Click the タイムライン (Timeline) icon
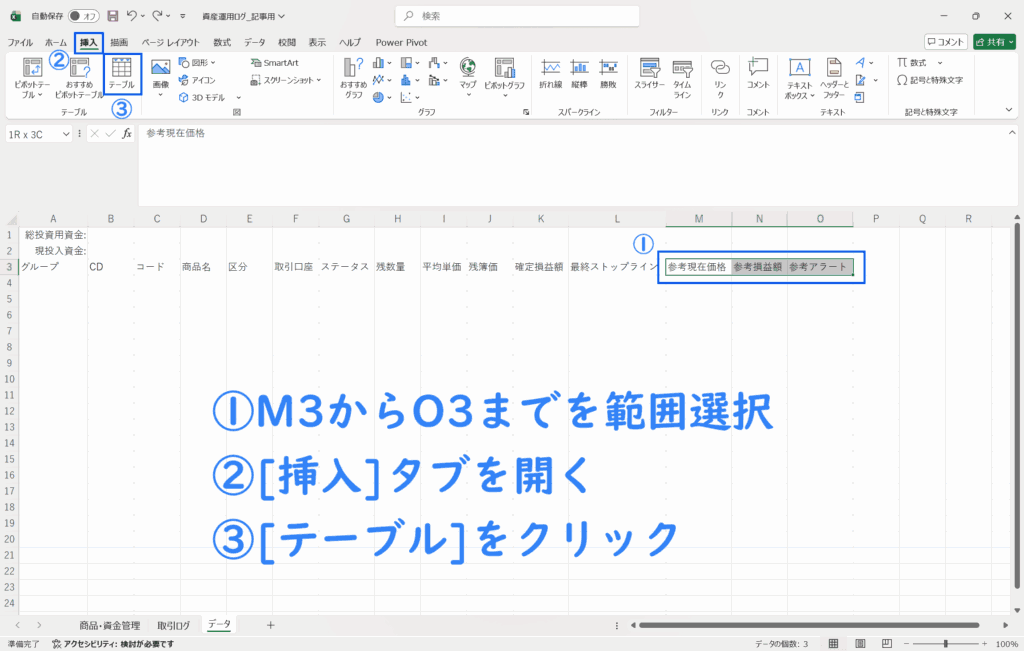Viewport: 1024px width, 651px height. [x=682, y=76]
